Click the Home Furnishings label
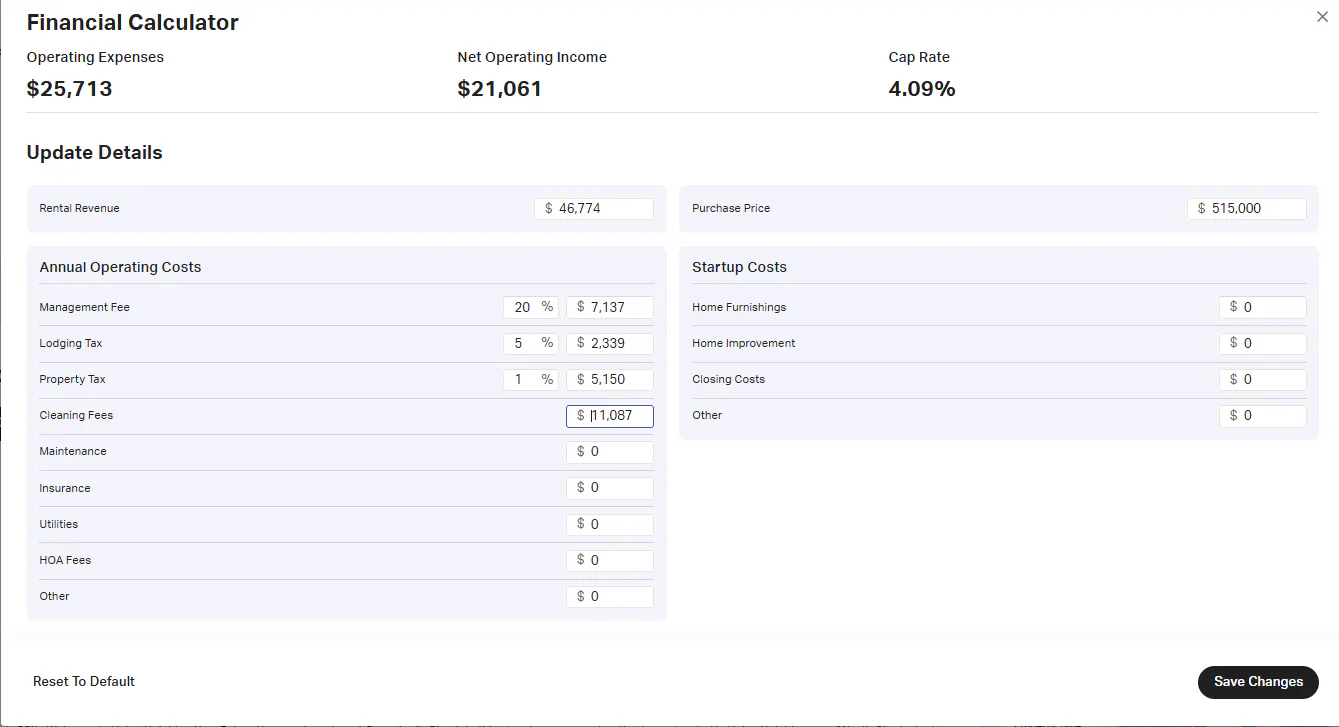Screen dimensions: 1339x727 click(x=739, y=307)
